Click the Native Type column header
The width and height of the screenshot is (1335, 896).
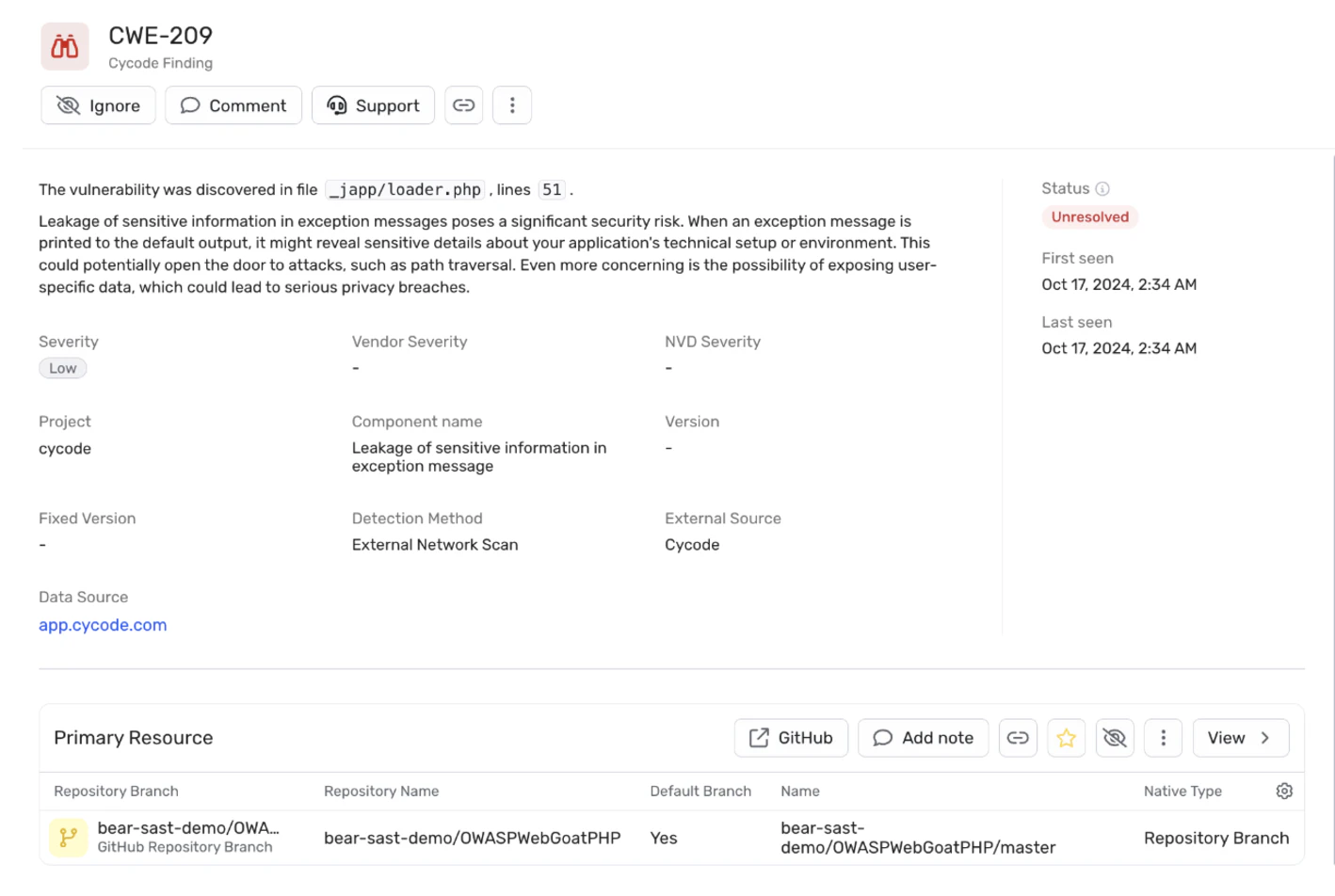pyautogui.click(x=1182, y=792)
